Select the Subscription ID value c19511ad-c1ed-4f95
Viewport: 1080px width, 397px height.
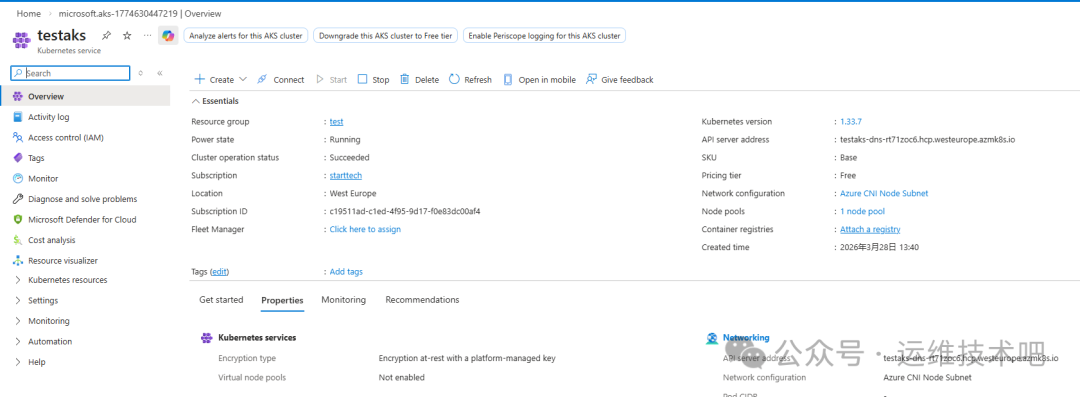[x=405, y=212]
